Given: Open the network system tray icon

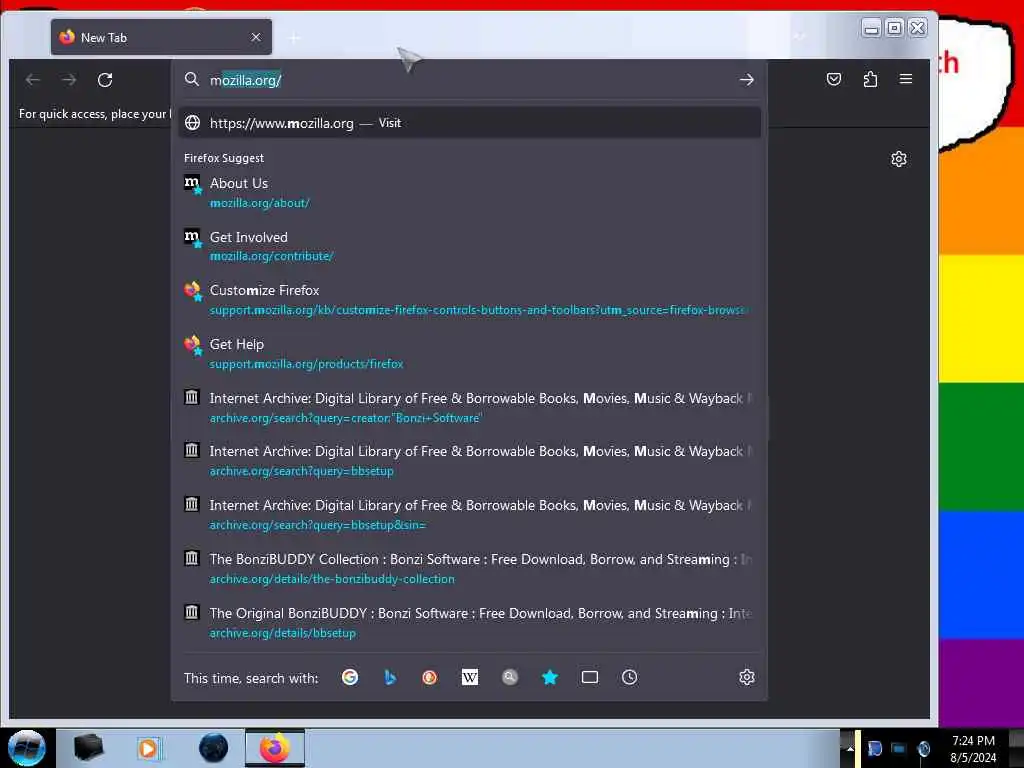Looking at the screenshot, I should 899,748.
